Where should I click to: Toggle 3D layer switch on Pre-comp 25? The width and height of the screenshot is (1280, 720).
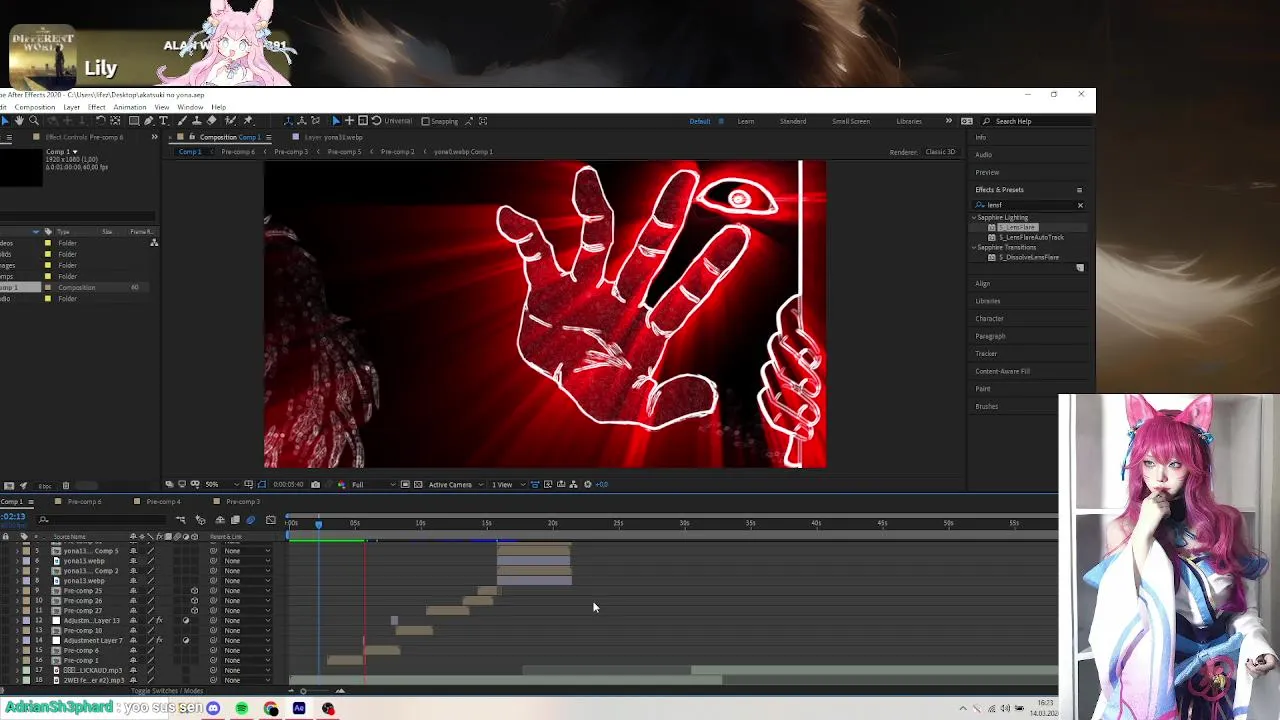click(x=194, y=591)
